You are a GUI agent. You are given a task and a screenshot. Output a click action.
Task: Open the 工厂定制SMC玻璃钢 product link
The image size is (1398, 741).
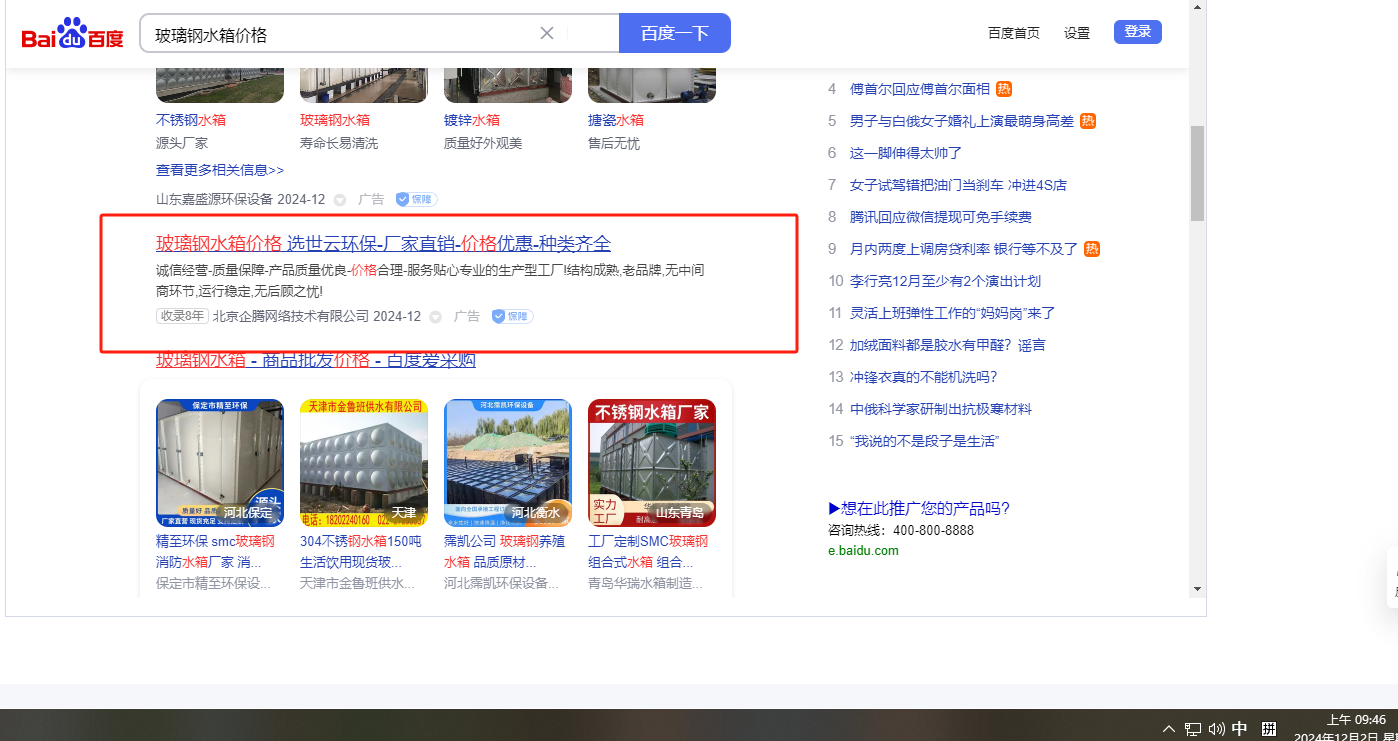648,551
